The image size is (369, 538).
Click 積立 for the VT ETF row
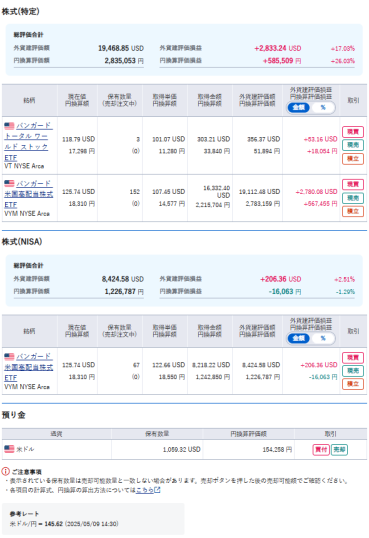point(353,159)
